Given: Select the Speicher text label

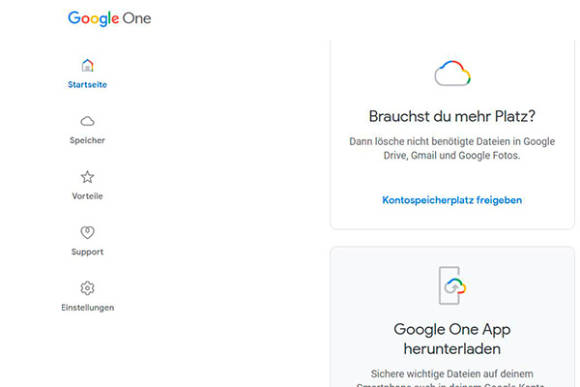Looking at the screenshot, I should point(87,140).
